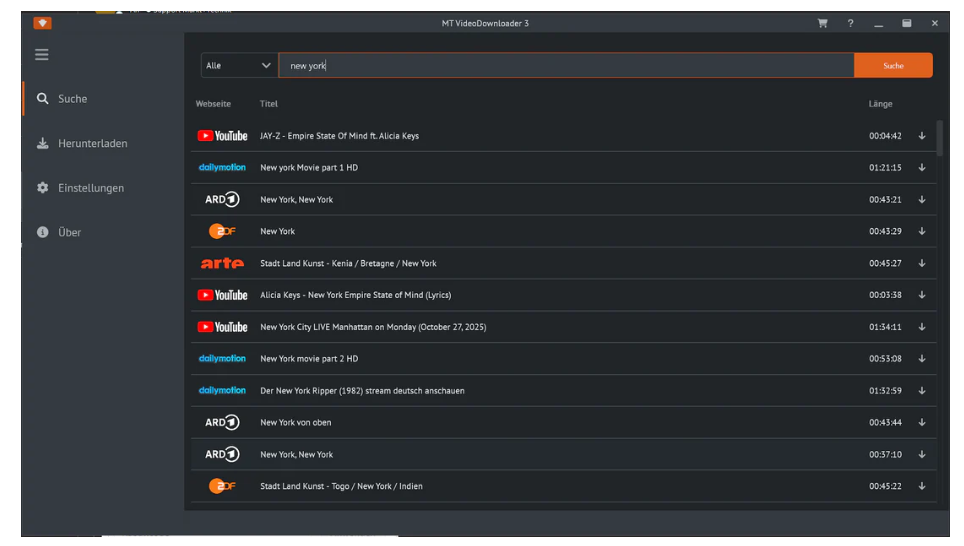964x546 pixels.
Task: Click duration 00:04:42
Action: click(x=885, y=136)
